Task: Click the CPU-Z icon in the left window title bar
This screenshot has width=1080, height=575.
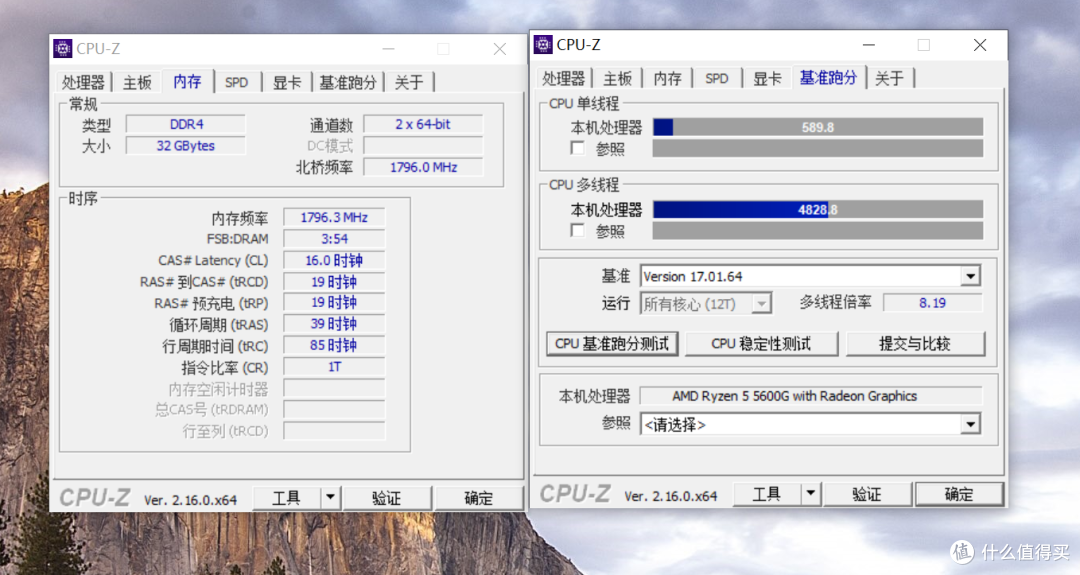Action: pos(63,48)
